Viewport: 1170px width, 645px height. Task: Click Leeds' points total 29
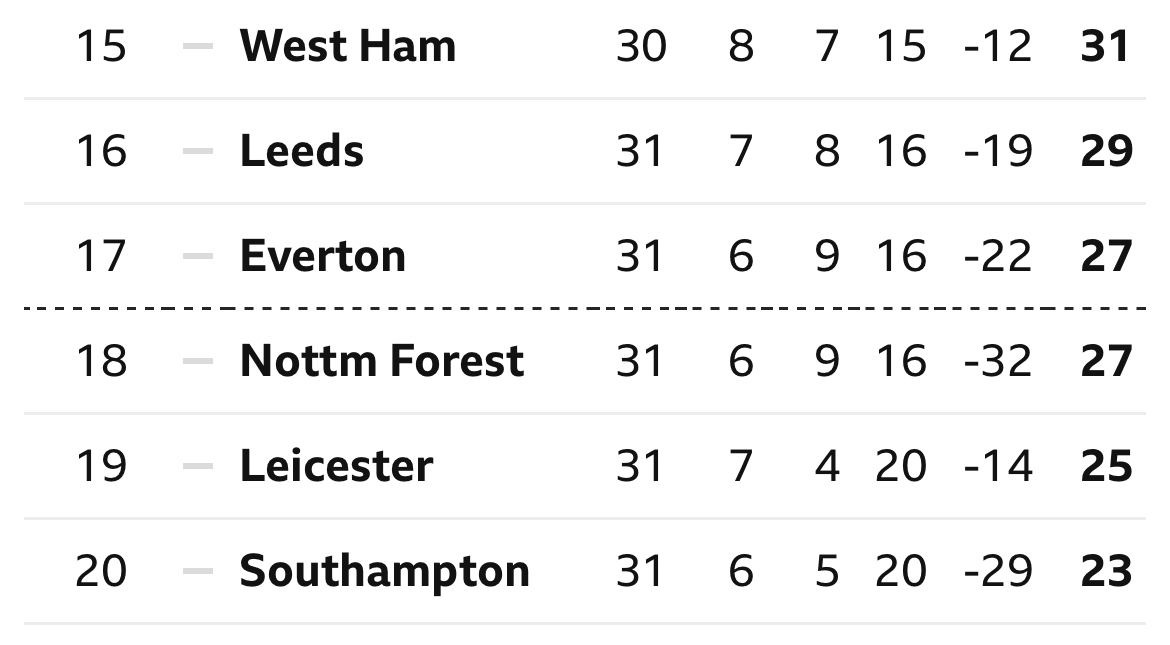click(1107, 152)
